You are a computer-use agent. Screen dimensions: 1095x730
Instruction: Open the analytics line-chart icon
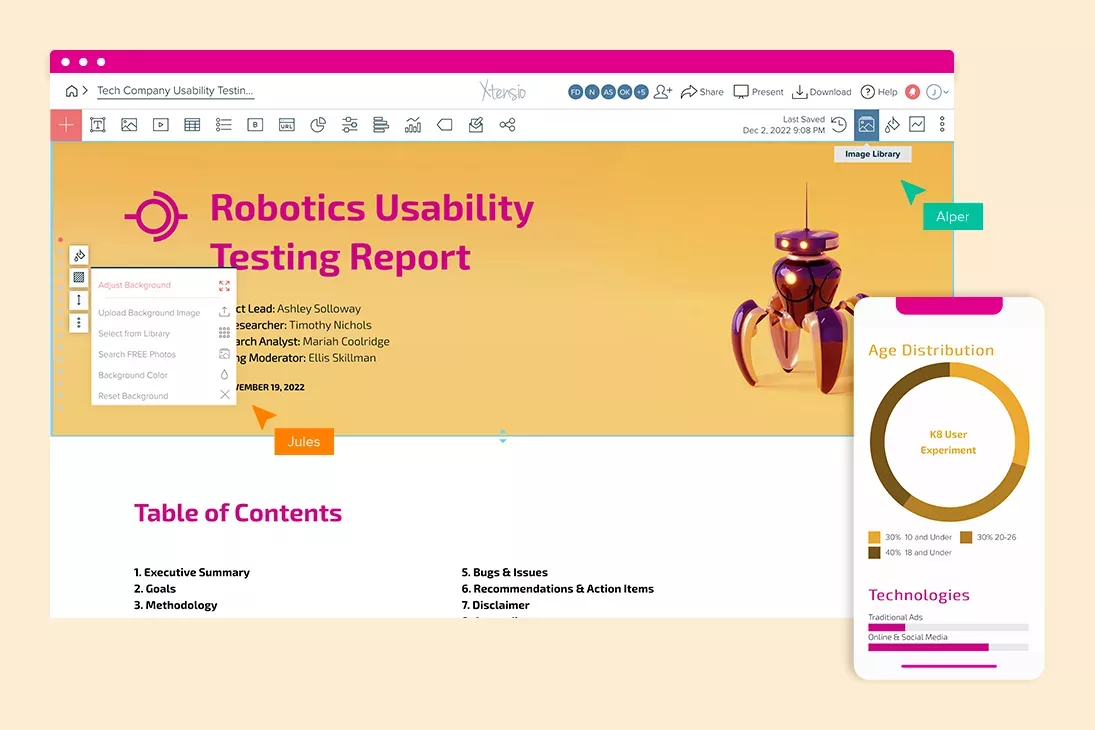pyautogui.click(x=918, y=124)
